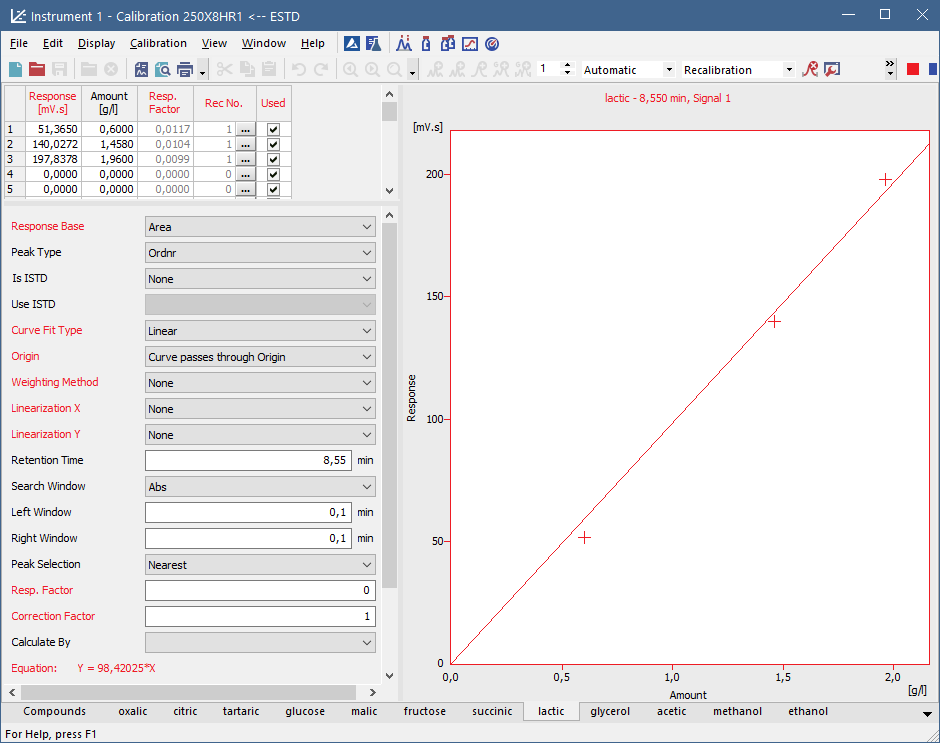Expand the Origin dropdown
This screenshot has height=743, width=940.
260,357
